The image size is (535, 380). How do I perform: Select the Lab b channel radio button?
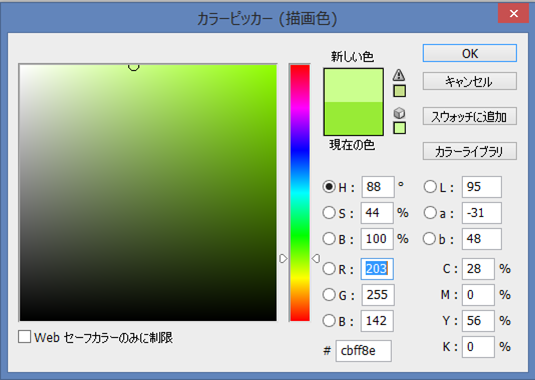point(429,238)
